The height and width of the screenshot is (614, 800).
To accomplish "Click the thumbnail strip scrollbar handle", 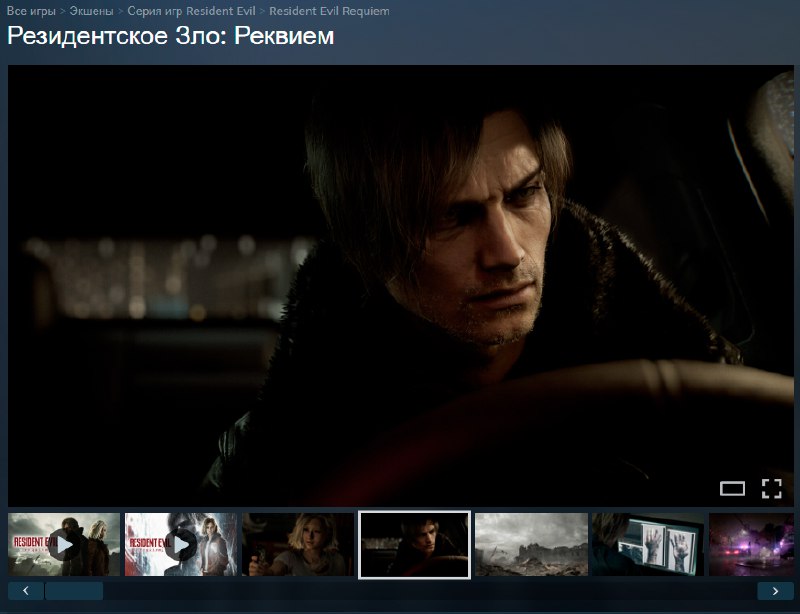I will pos(74,591).
